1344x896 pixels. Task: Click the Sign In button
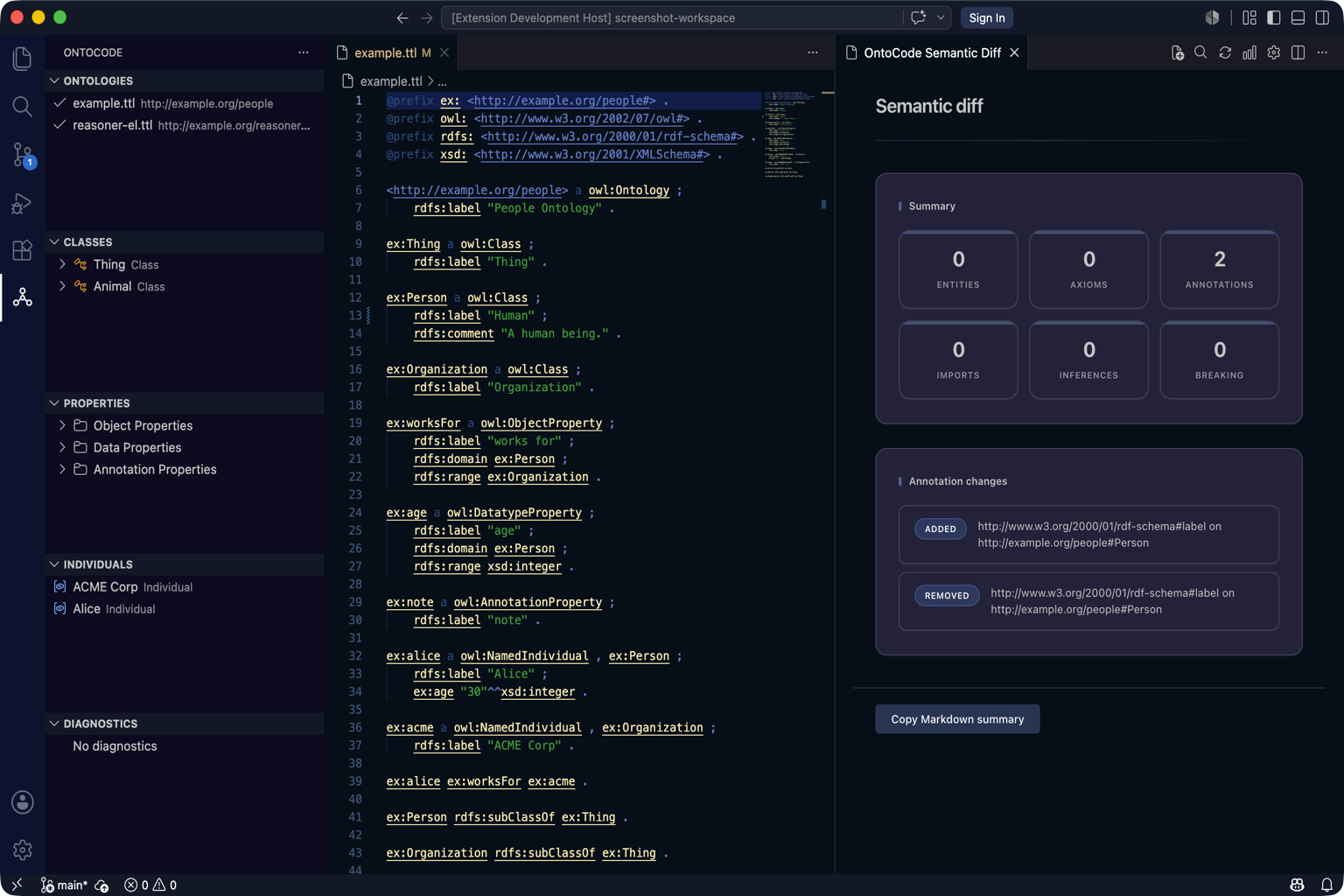pyautogui.click(x=986, y=17)
